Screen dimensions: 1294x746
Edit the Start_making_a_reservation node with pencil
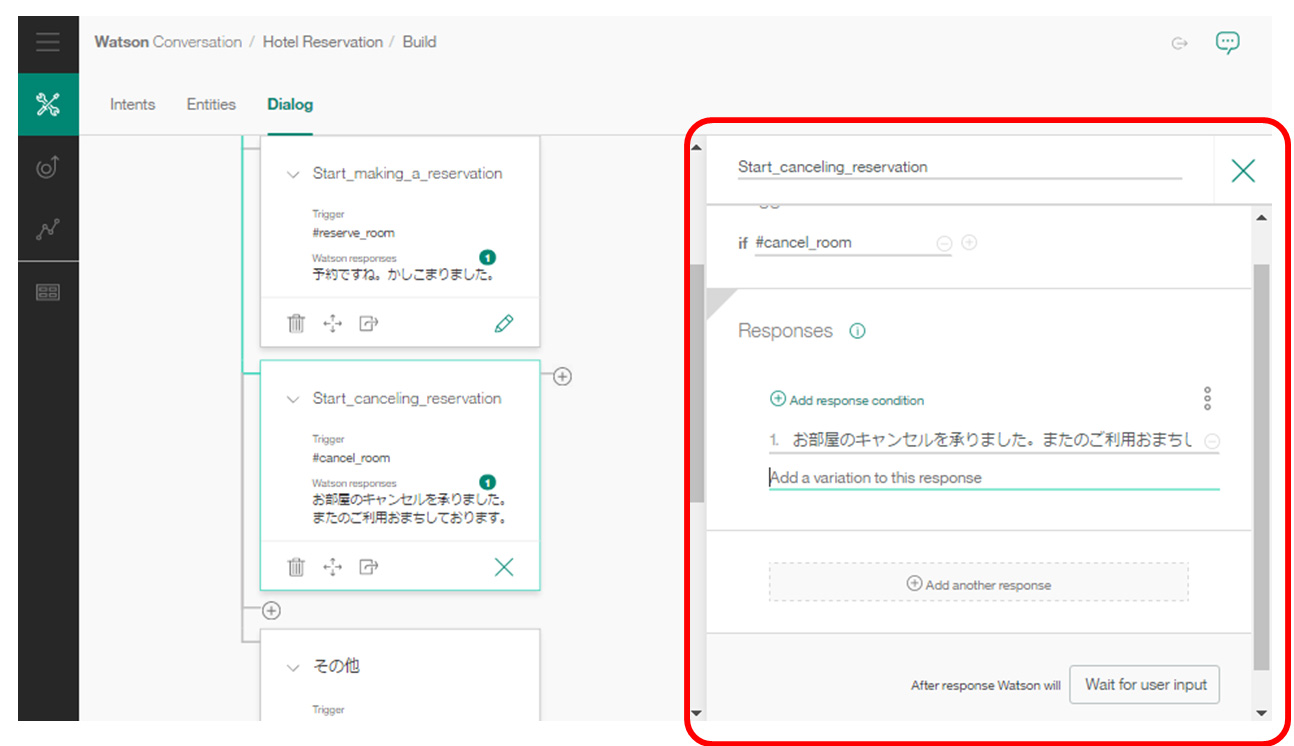504,323
